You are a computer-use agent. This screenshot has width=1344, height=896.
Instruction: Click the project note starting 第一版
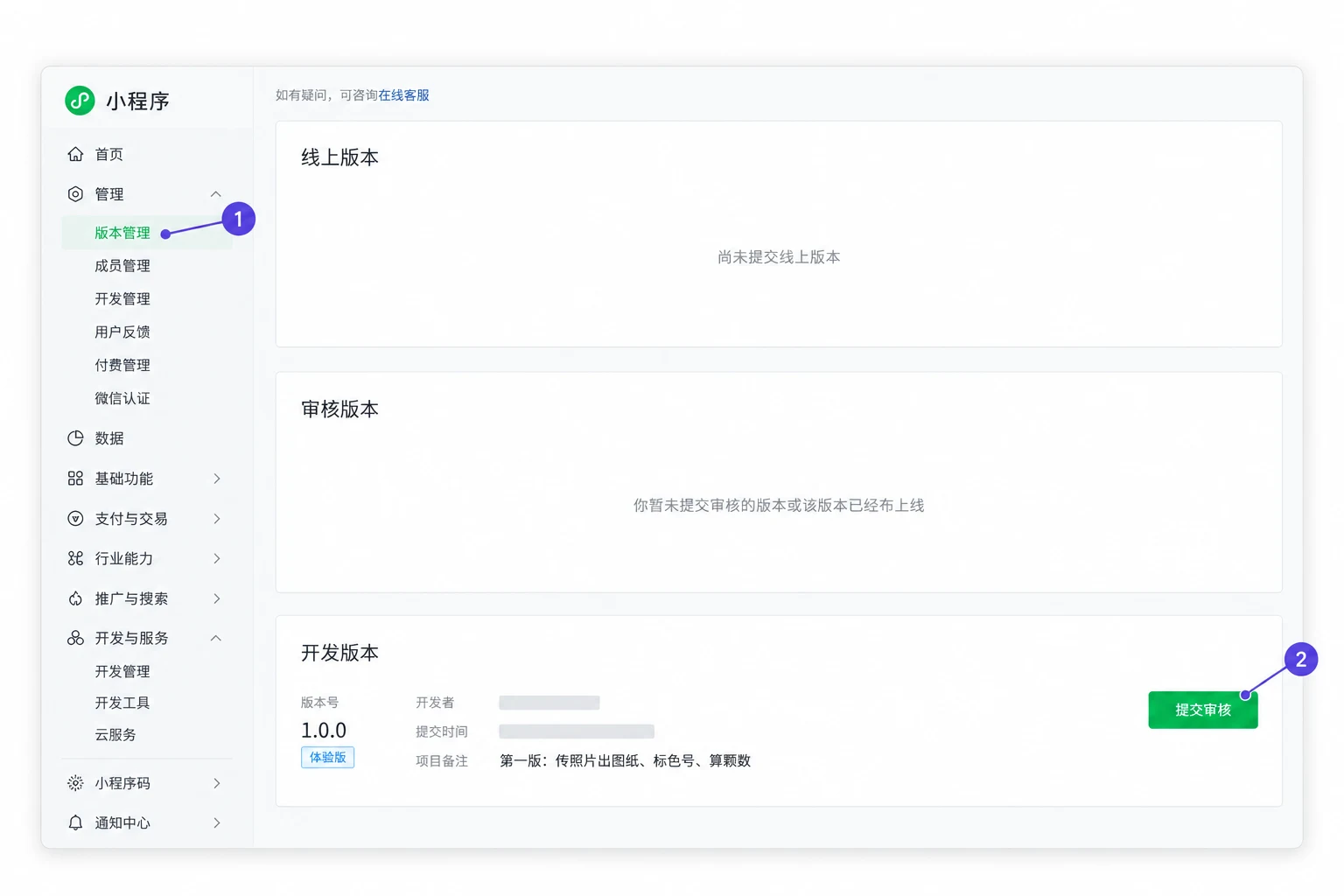626,761
